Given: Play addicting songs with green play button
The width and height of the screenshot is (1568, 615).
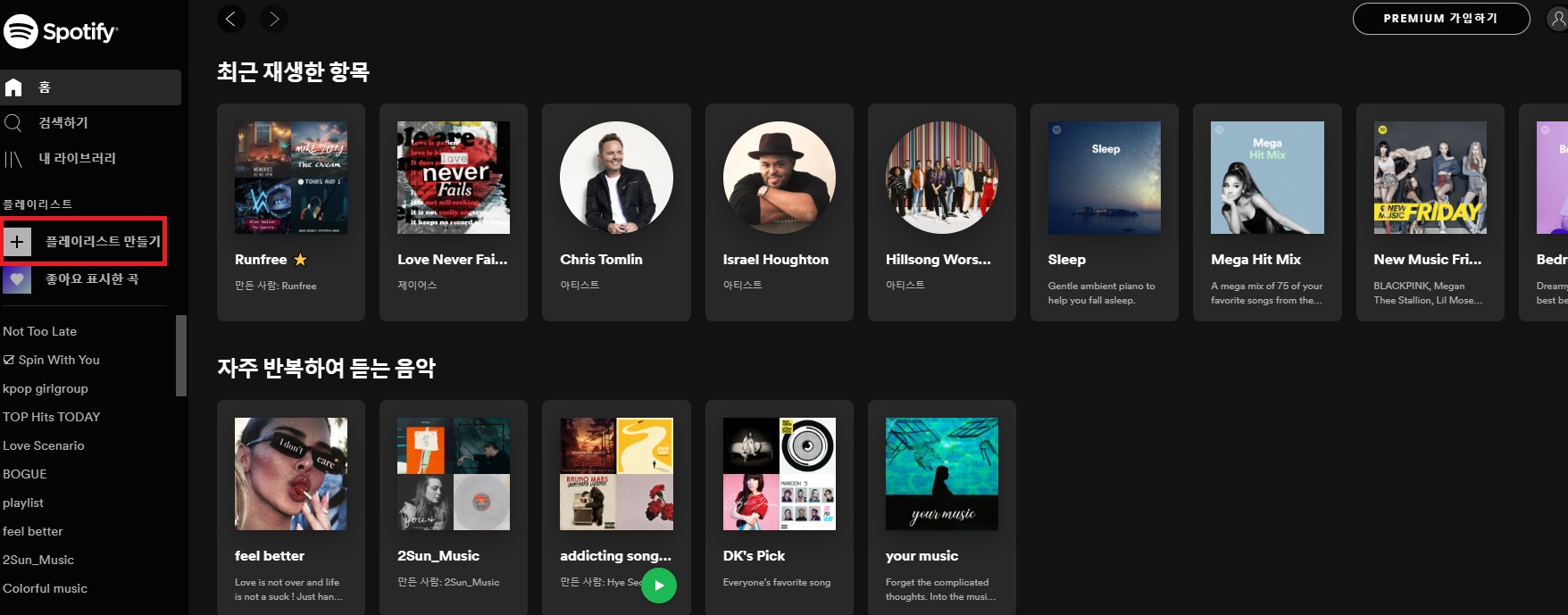Looking at the screenshot, I should click(659, 586).
